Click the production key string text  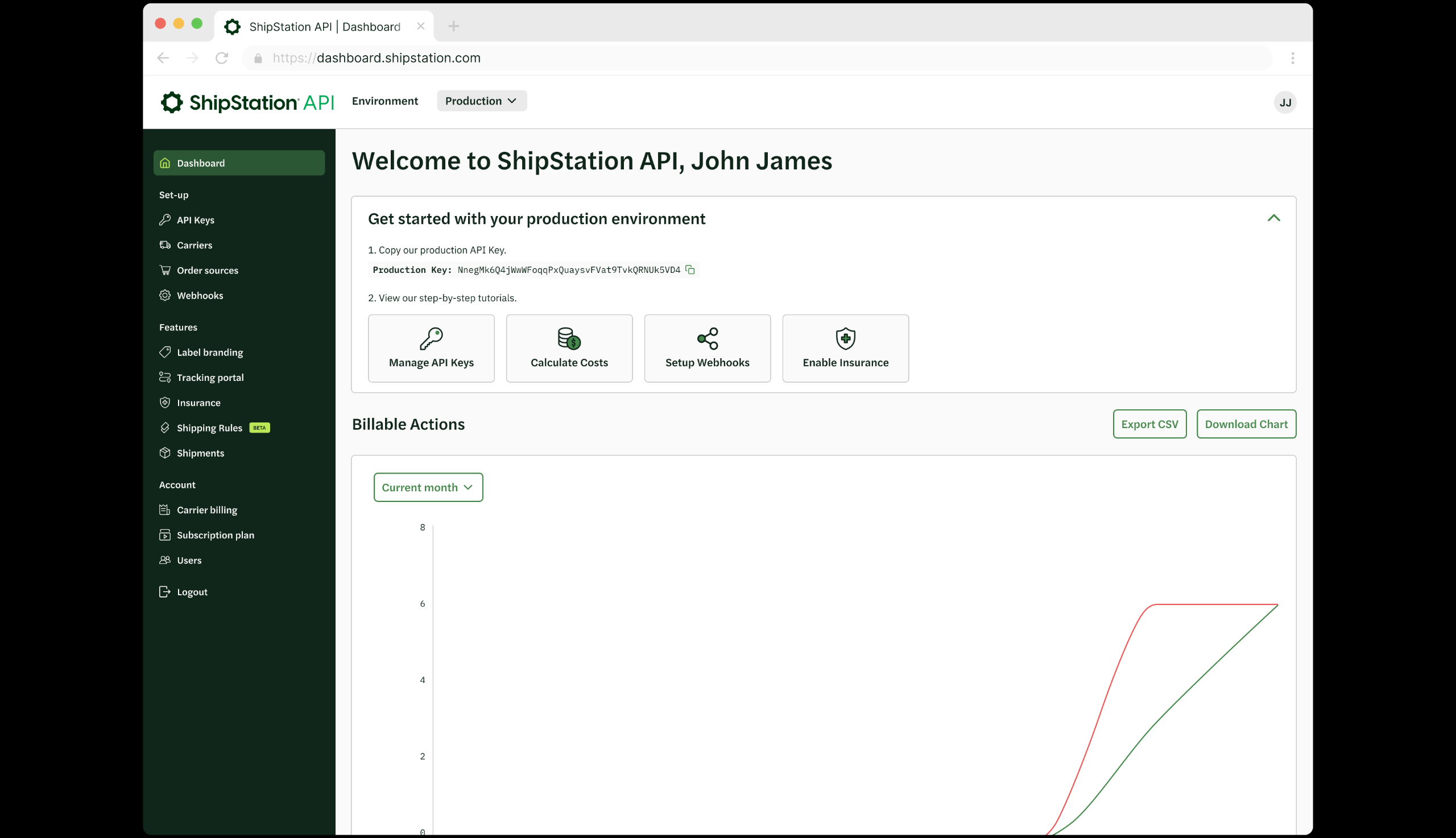(x=569, y=270)
